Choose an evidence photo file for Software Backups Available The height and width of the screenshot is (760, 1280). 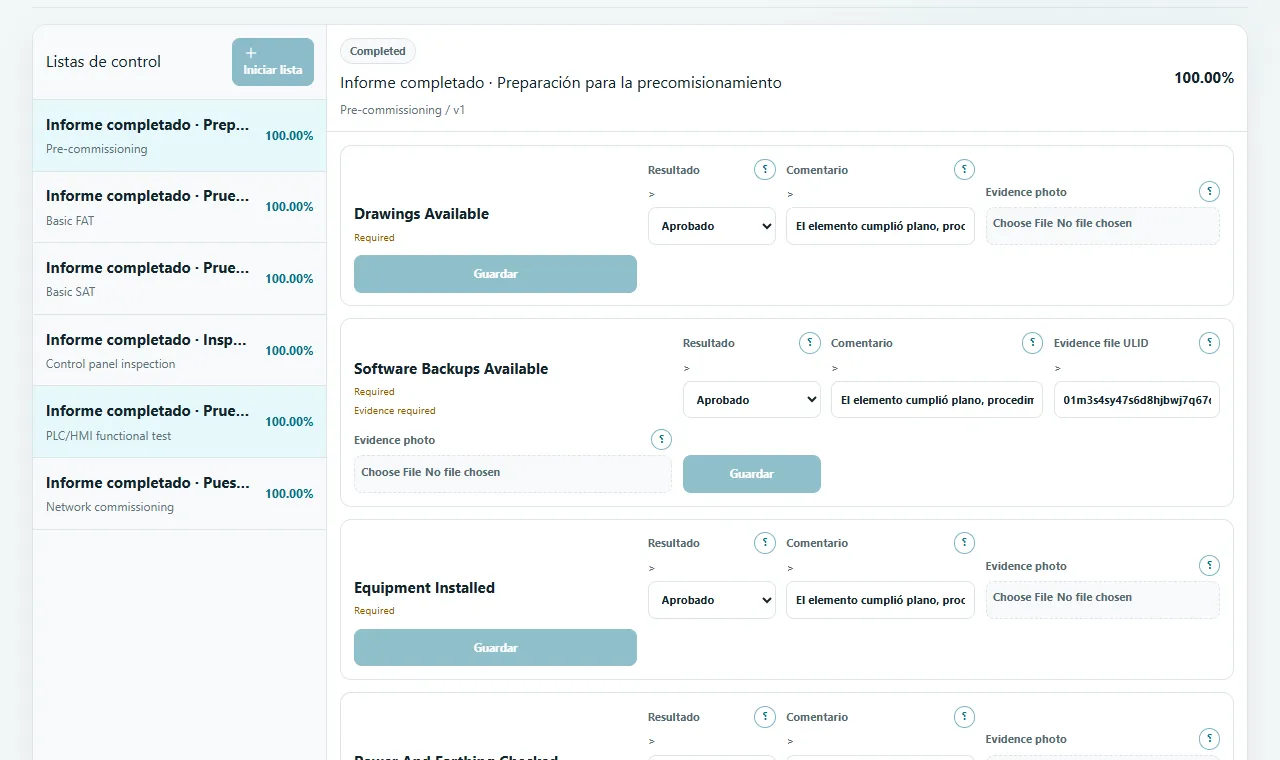click(513, 474)
